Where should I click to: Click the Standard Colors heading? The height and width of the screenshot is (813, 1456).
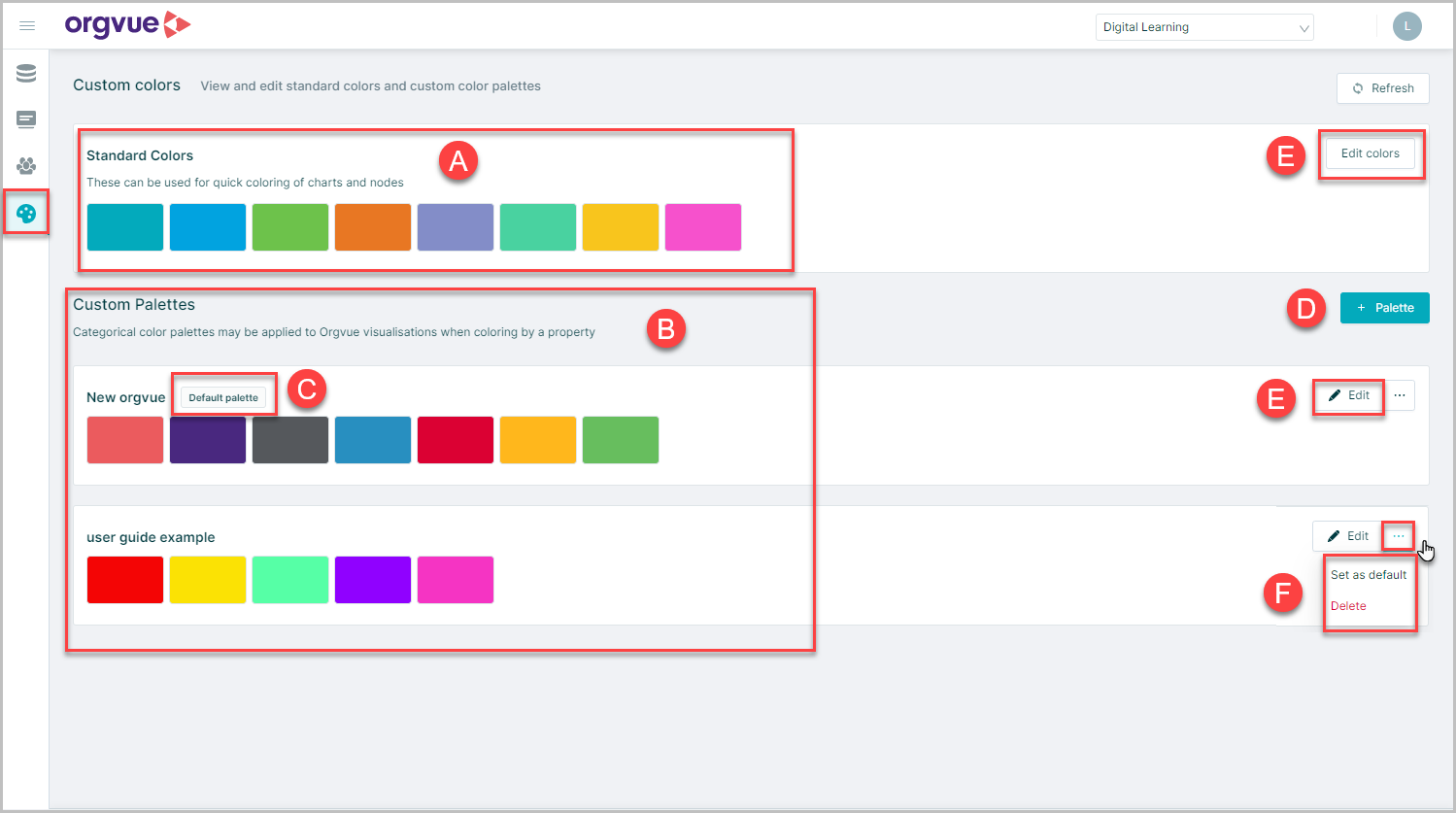pos(140,155)
